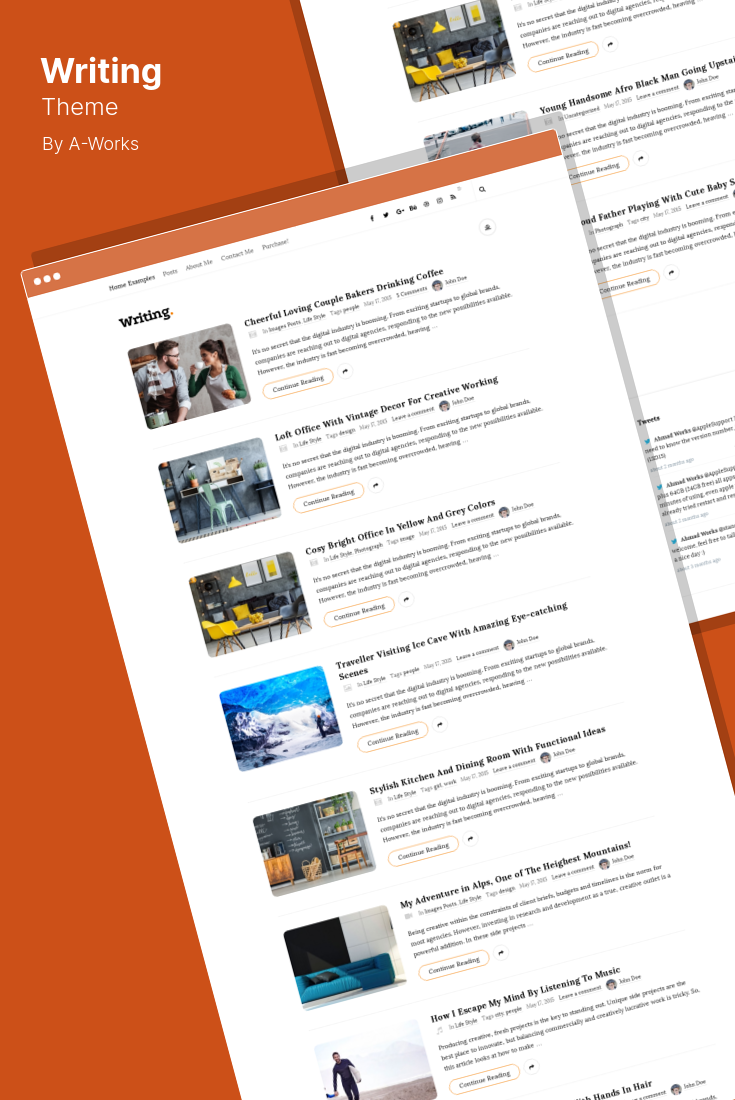Click the kitchen chalkboard thumbnail
The image size is (735, 1100).
click(x=314, y=843)
